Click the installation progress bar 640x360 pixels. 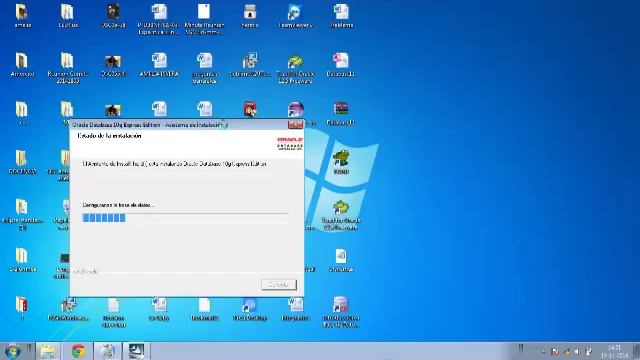pyautogui.click(x=186, y=218)
